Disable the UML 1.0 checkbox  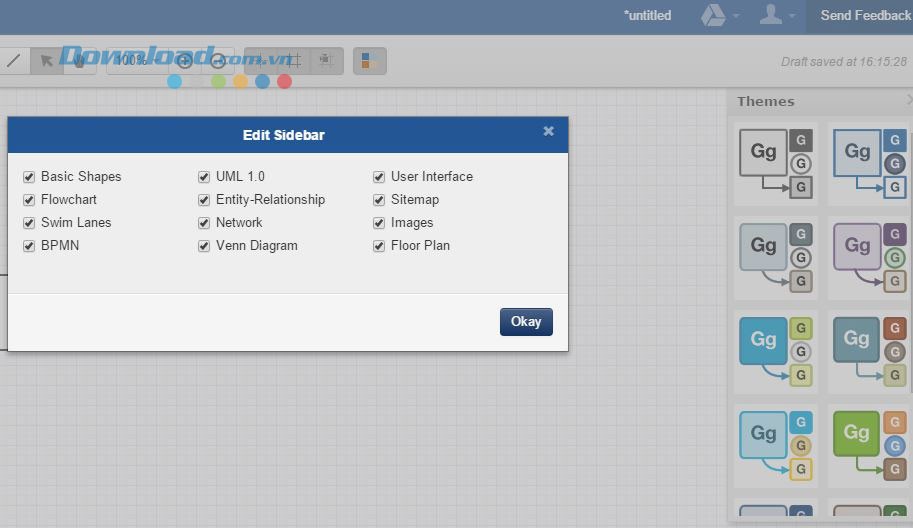(x=204, y=177)
